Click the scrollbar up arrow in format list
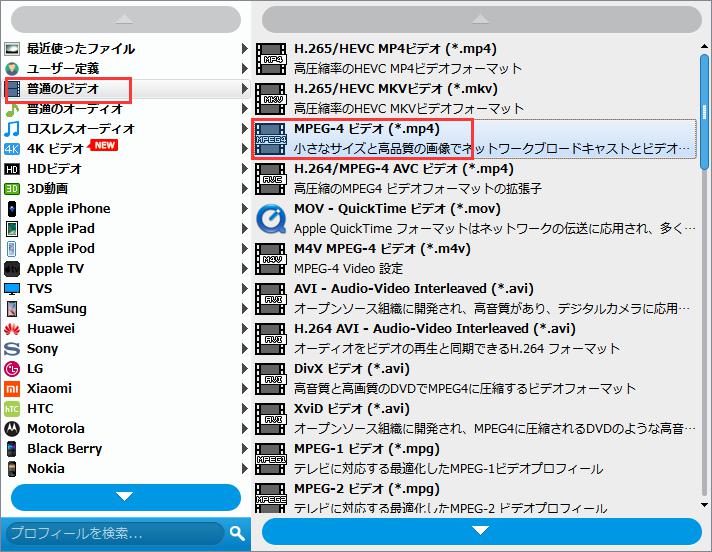The width and height of the screenshot is (712, 552). (x=704, y=46)
